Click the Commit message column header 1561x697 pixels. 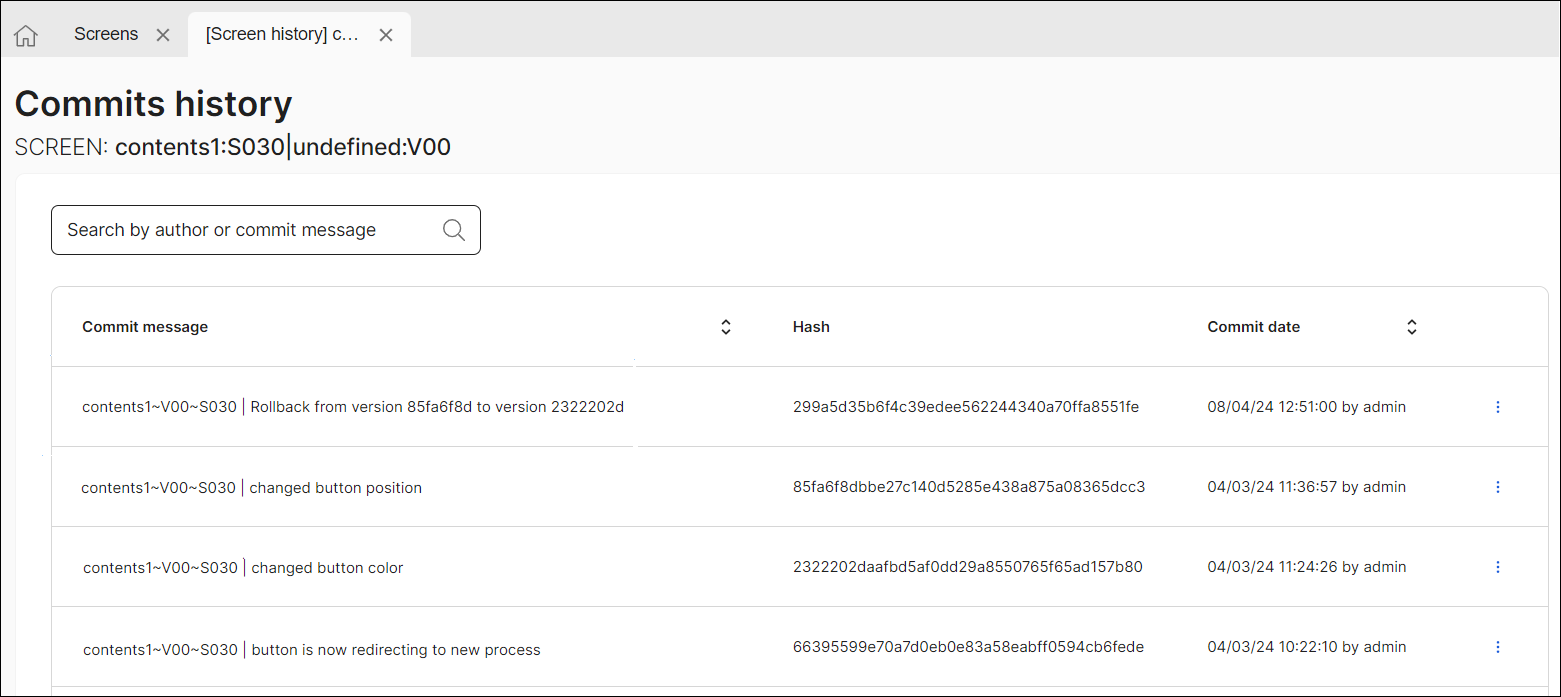coord(145,327)
